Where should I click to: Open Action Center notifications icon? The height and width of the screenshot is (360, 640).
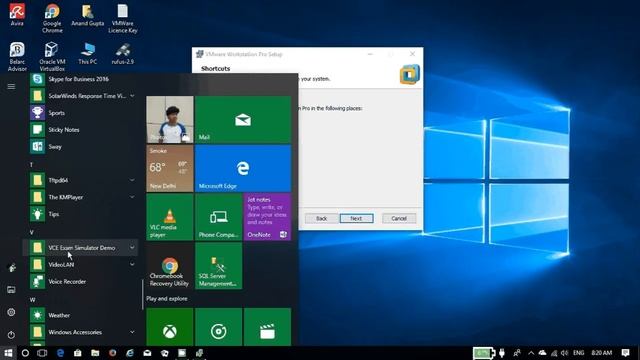[x=625, y=353]
